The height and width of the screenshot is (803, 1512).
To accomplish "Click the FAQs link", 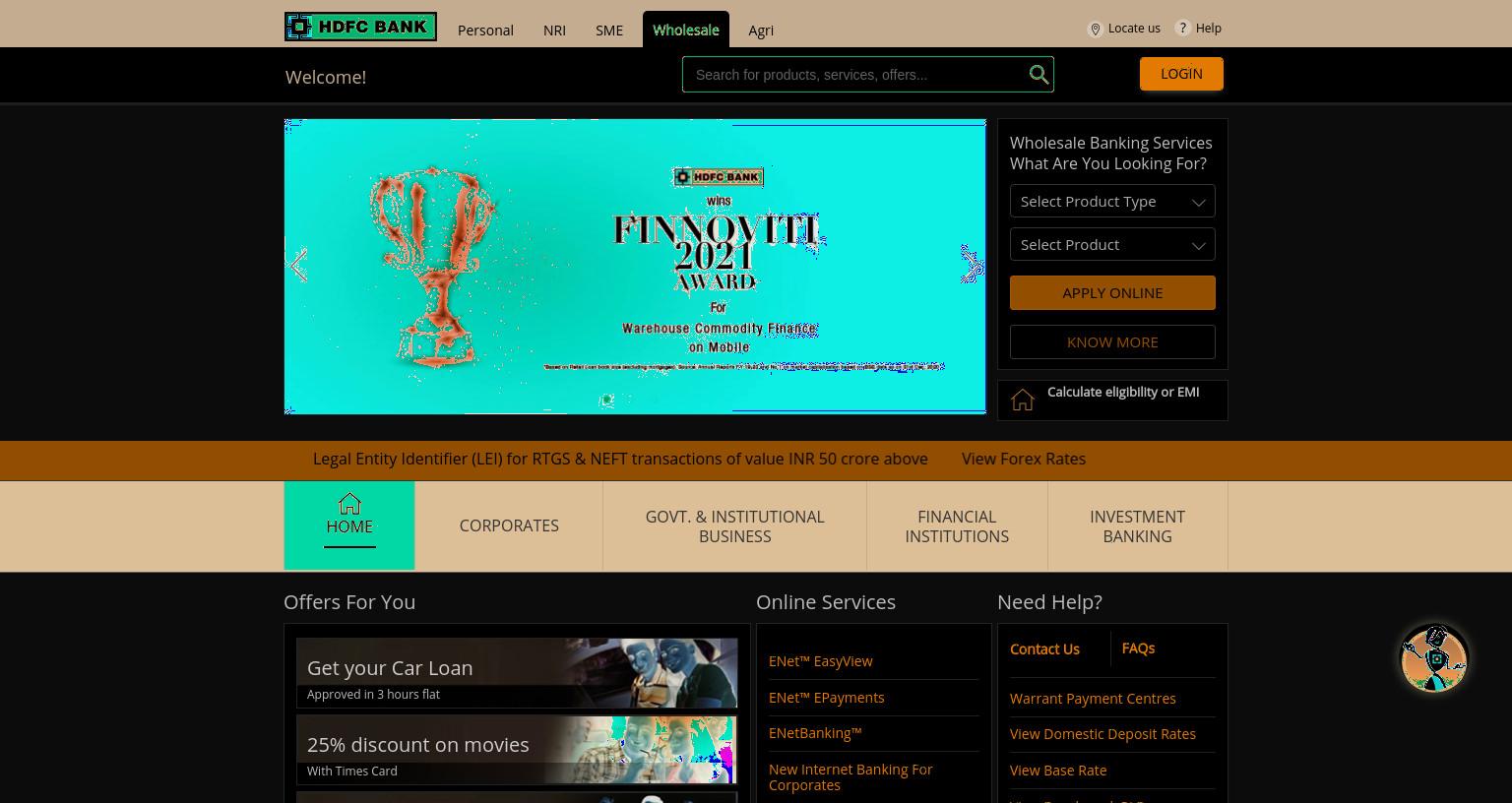I will (1138, 648).
